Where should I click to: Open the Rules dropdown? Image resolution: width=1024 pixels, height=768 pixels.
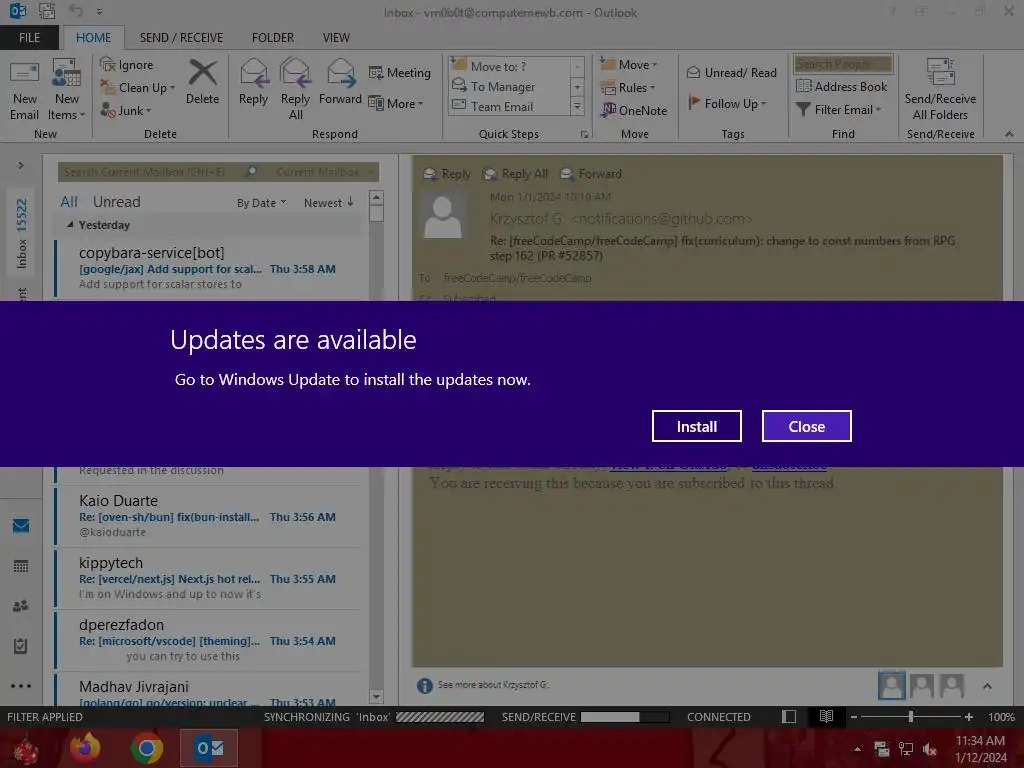627,88
